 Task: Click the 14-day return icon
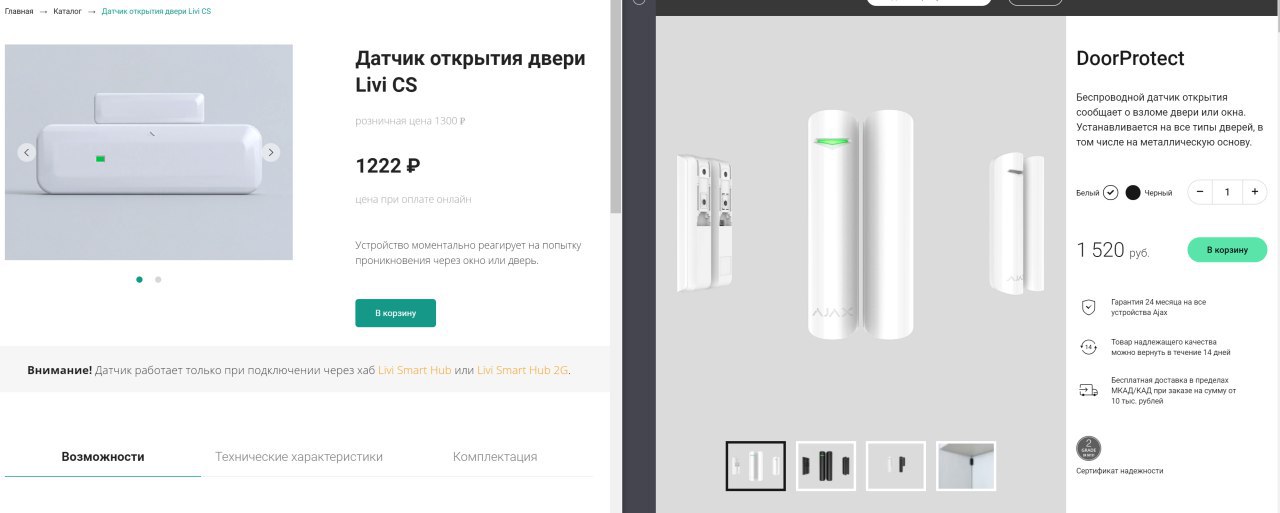pos(1089,347)
